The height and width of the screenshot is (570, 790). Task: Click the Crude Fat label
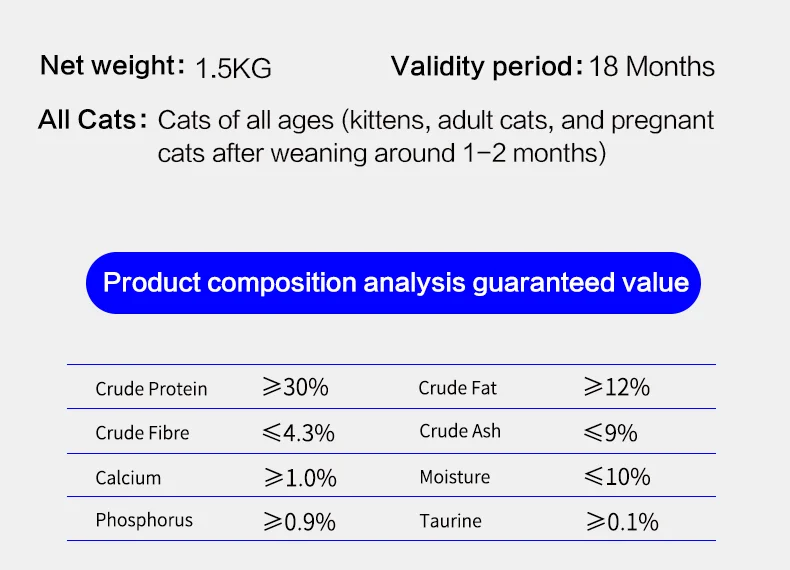(x=457, y=388)
